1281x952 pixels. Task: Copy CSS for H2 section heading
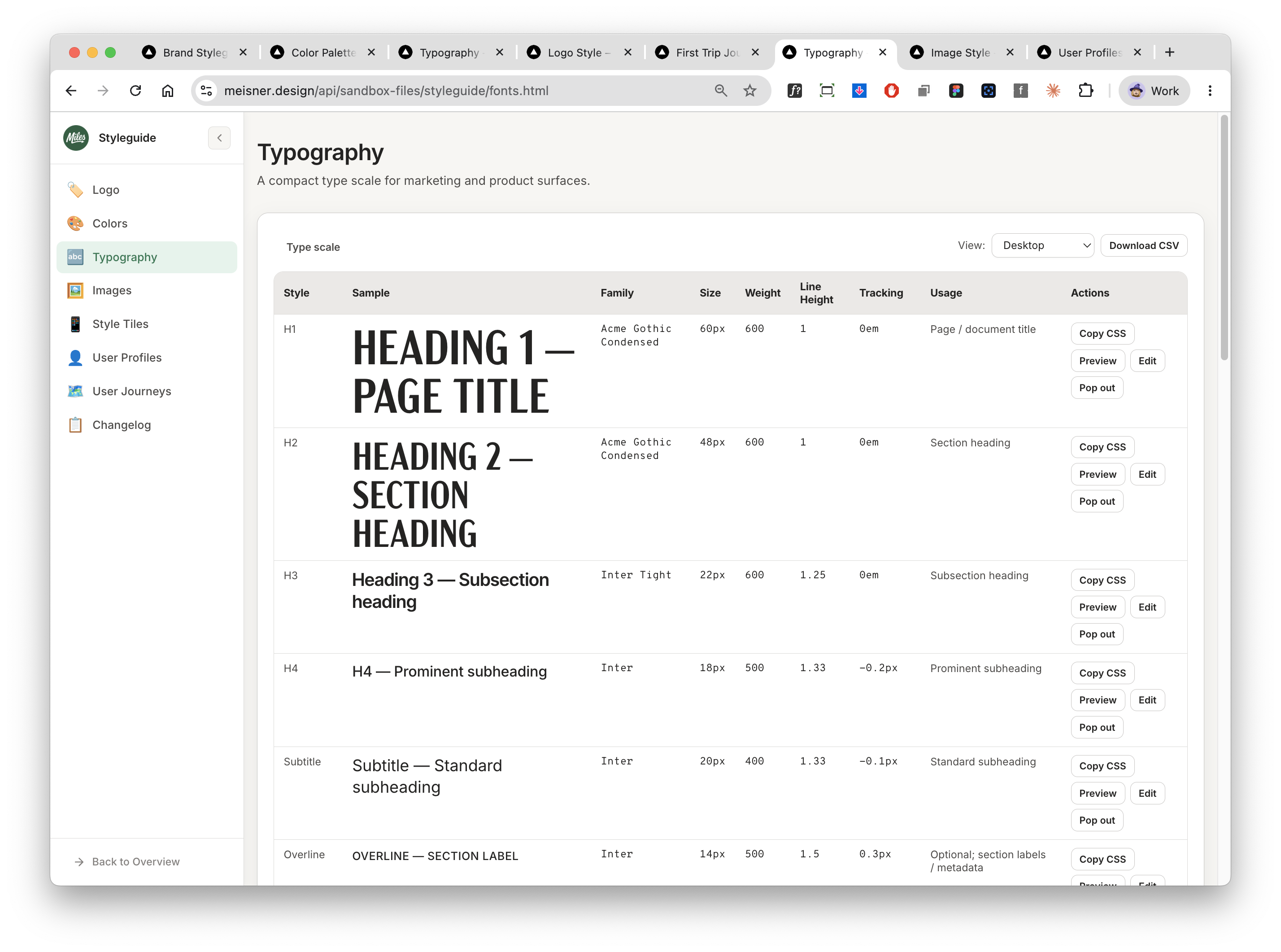click(1102, 447)
